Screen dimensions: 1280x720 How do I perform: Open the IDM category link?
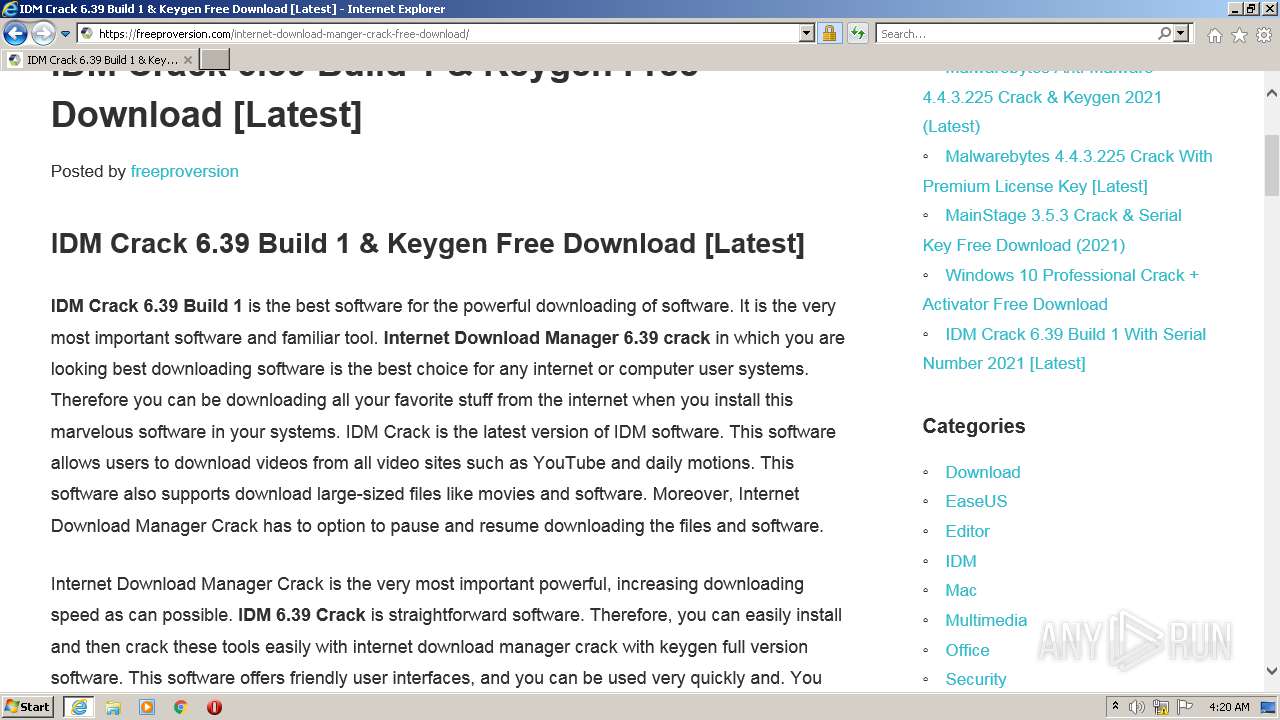pos(960,561)
